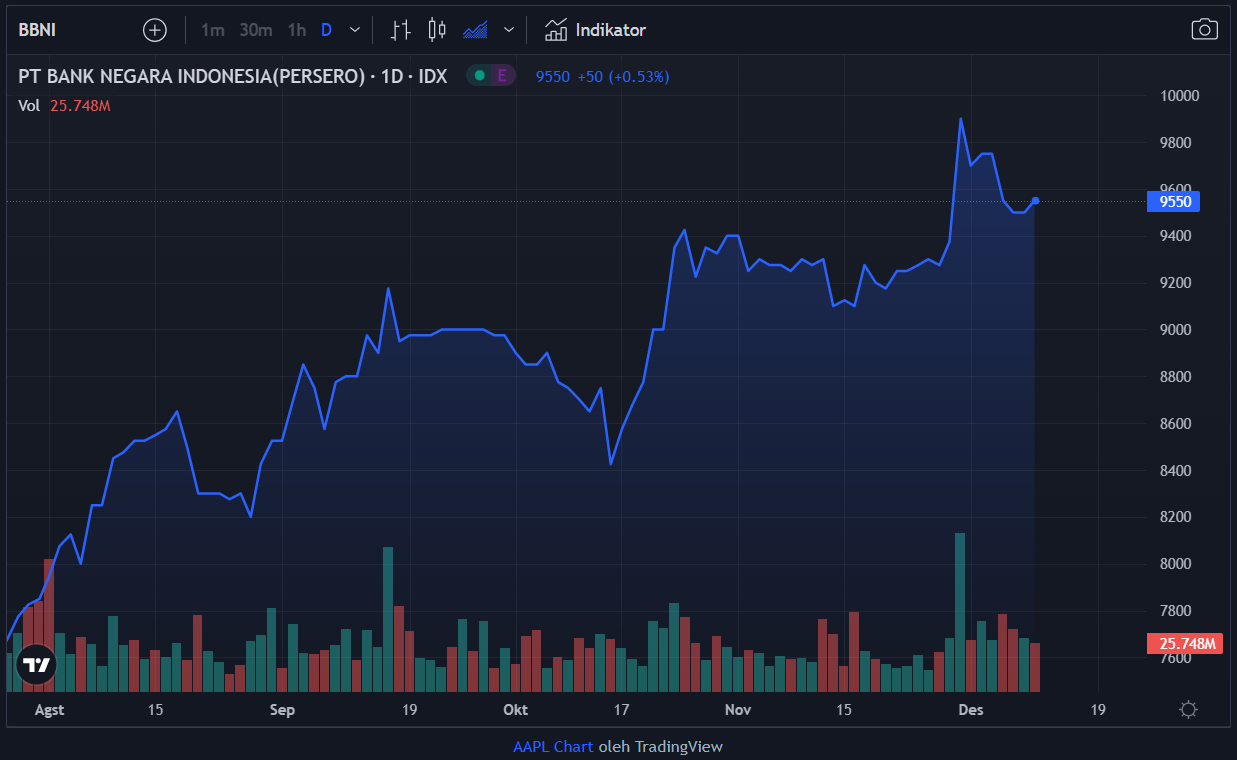The image size is (1237, 760).
Task: Switch to the 1h timeframe
Action: [x=297, y=30]
